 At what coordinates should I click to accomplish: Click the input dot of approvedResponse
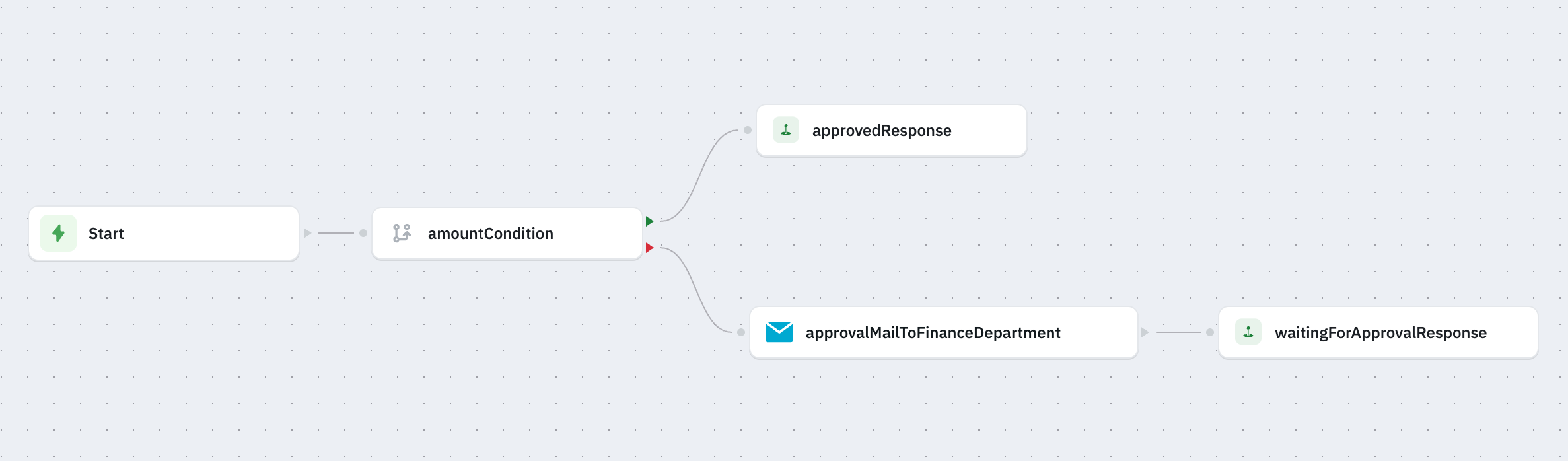(748, 130)
